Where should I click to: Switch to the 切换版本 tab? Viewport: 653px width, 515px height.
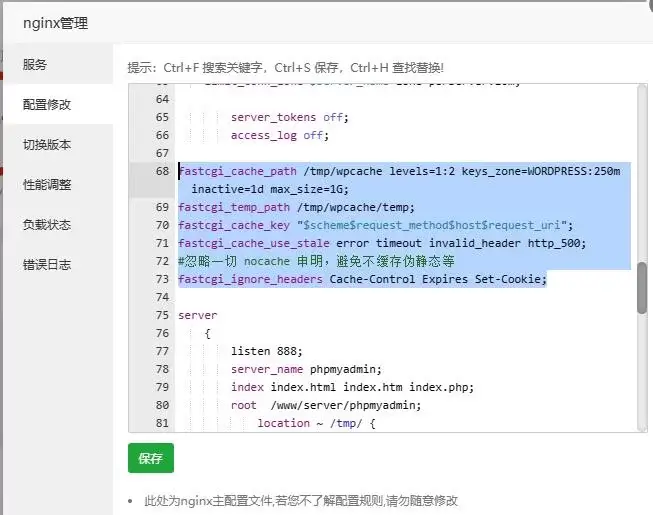click(47, 144)
